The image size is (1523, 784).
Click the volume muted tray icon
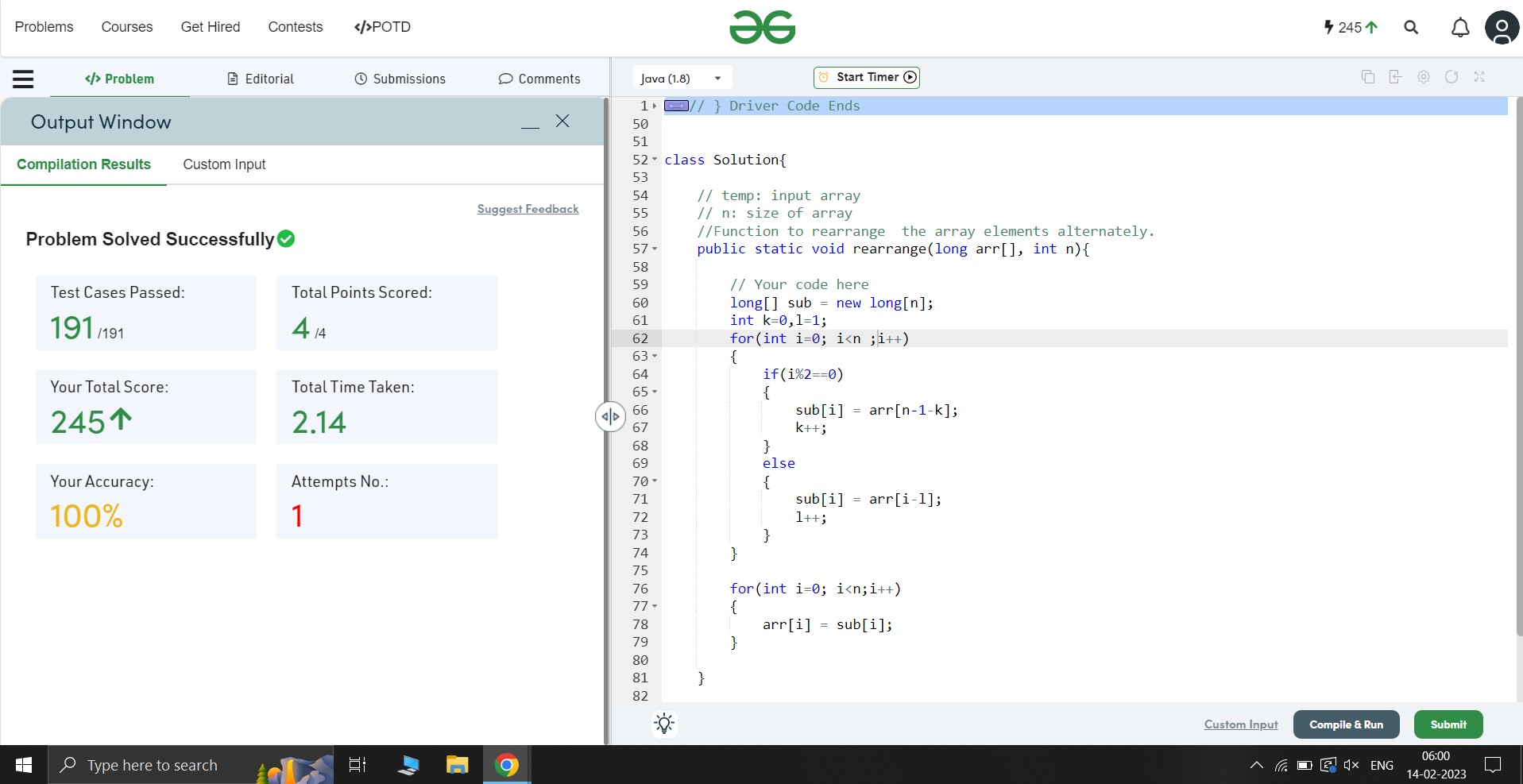pyautogui.click(x=1351, y=765)
